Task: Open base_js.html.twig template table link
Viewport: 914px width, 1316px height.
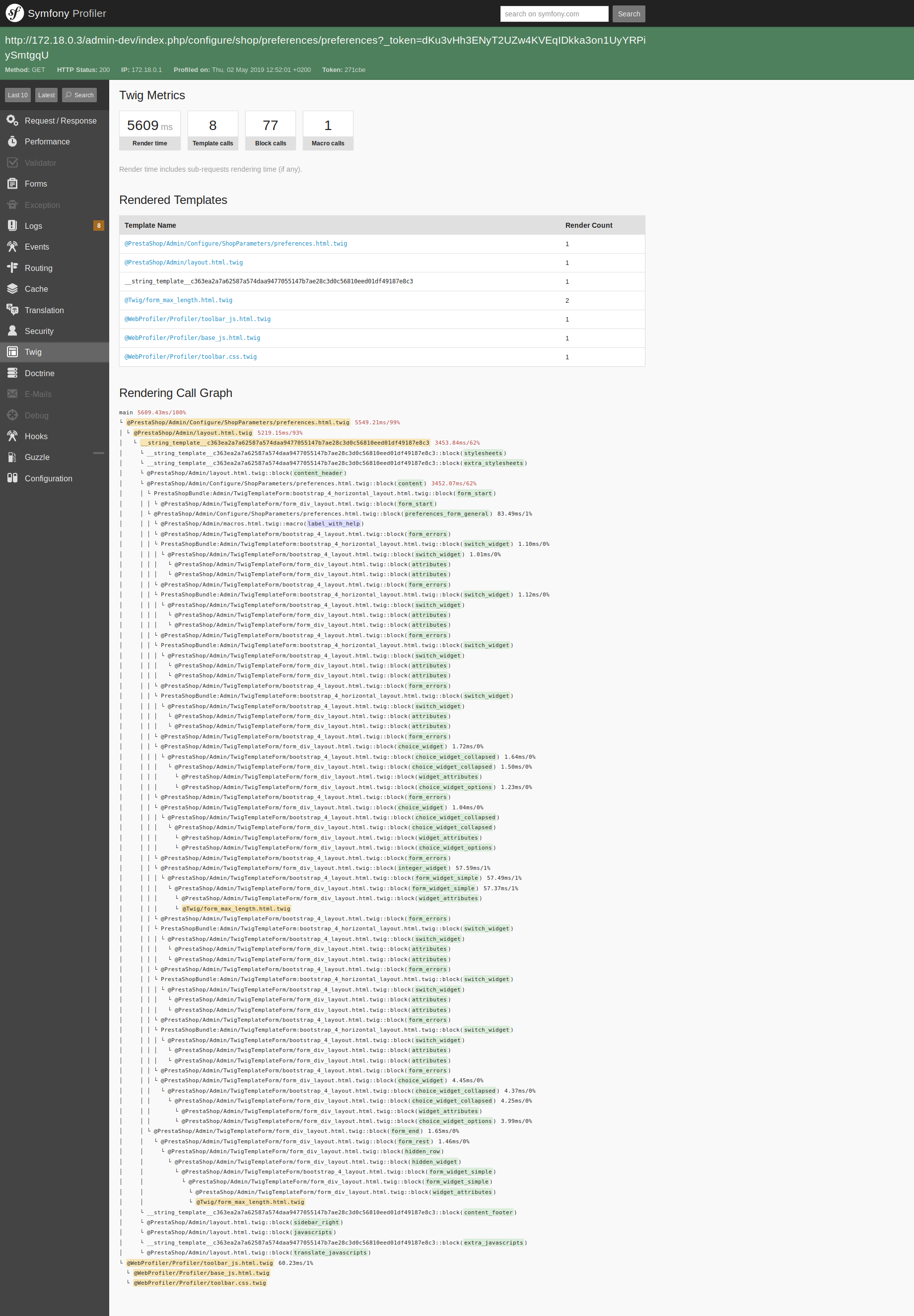Action: (192, 338)
